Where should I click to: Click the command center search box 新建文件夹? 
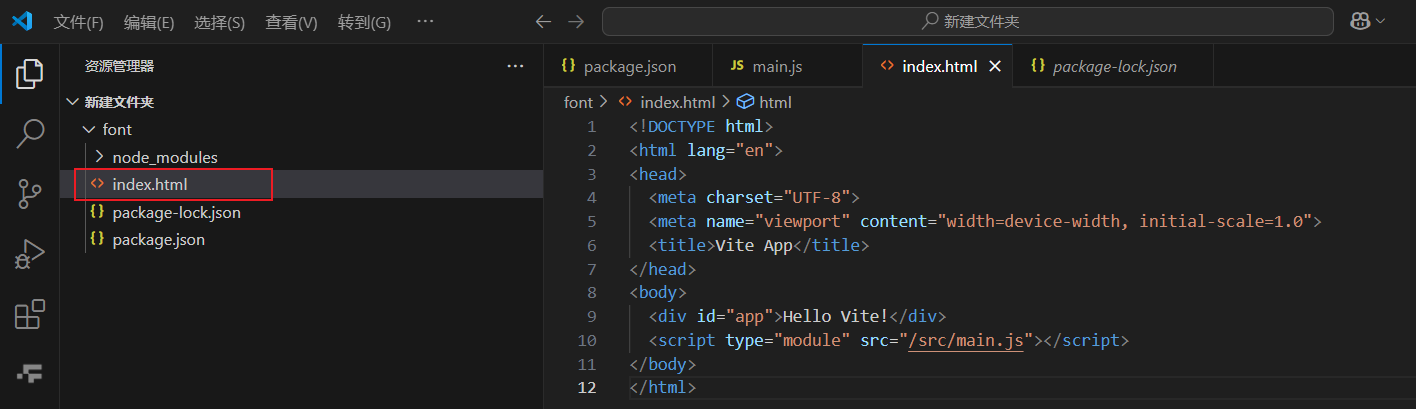tap(968, 21)
